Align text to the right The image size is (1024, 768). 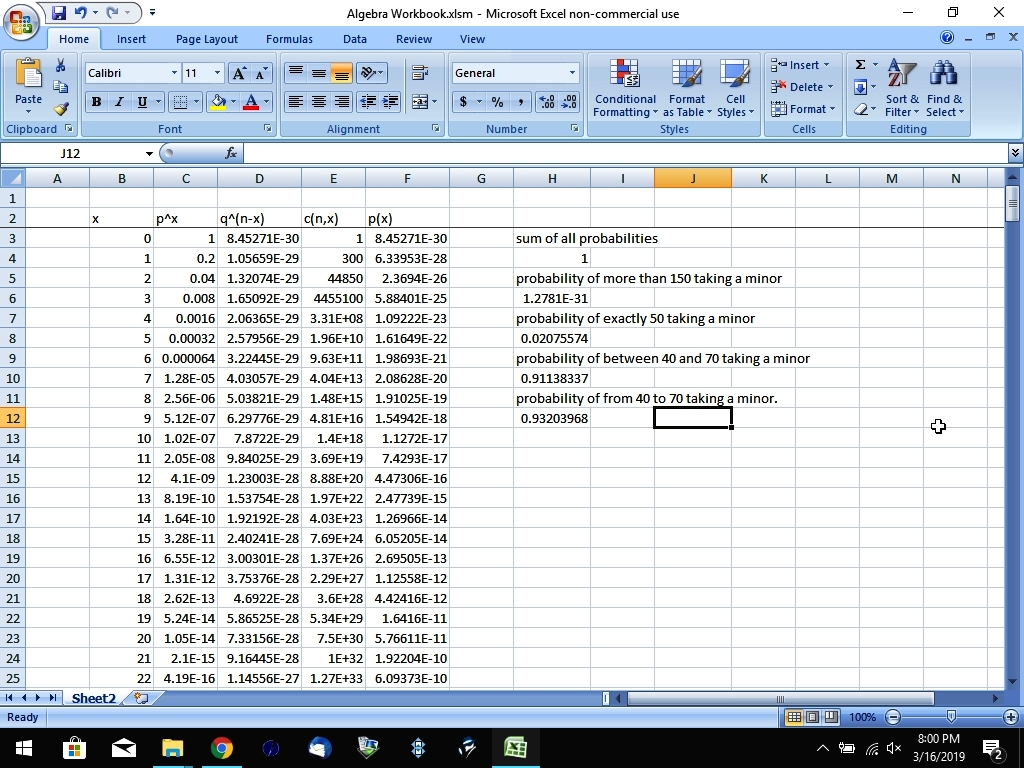click(x=342, y=101)
